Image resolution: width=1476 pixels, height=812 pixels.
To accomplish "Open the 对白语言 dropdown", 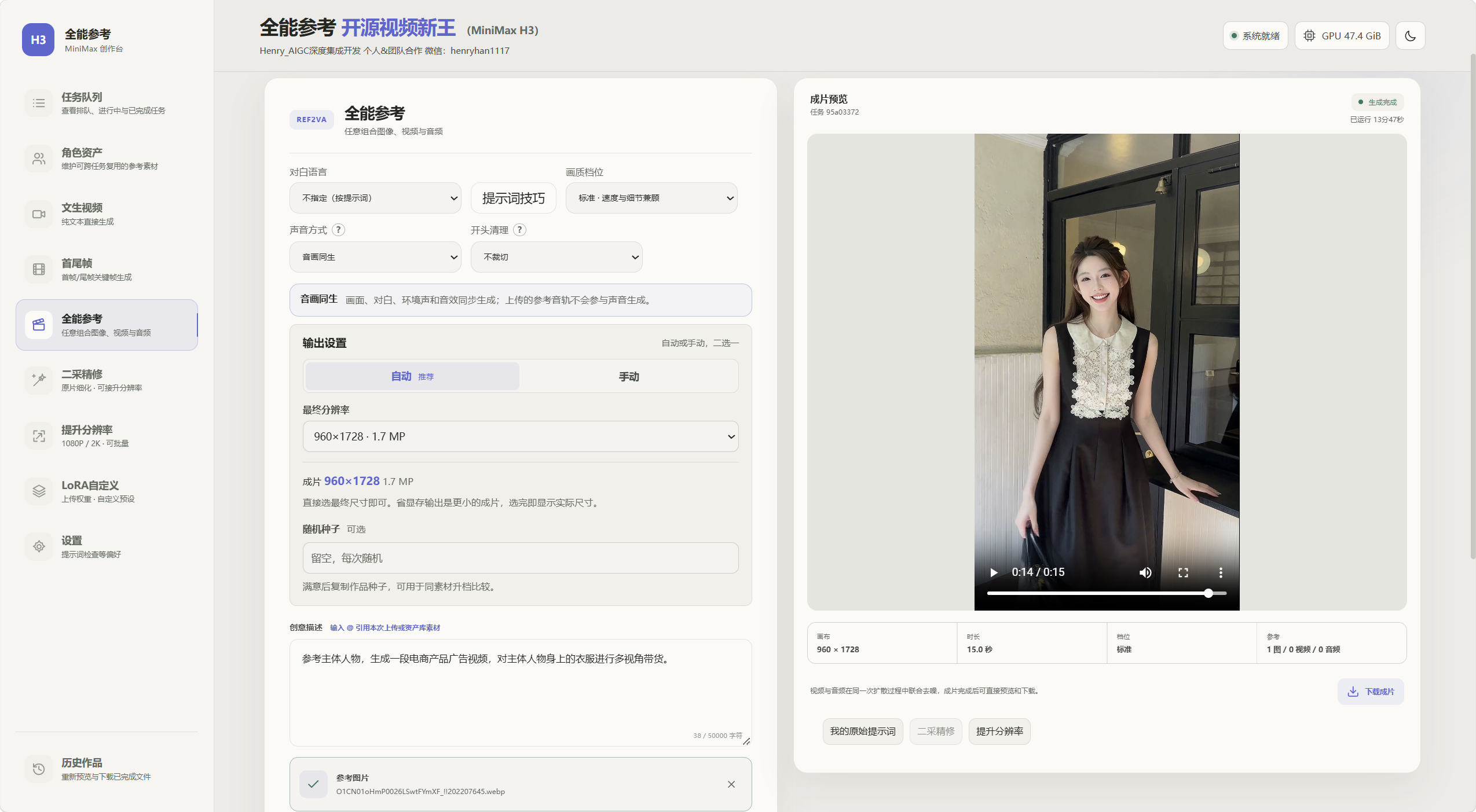I will coord(375,198).
